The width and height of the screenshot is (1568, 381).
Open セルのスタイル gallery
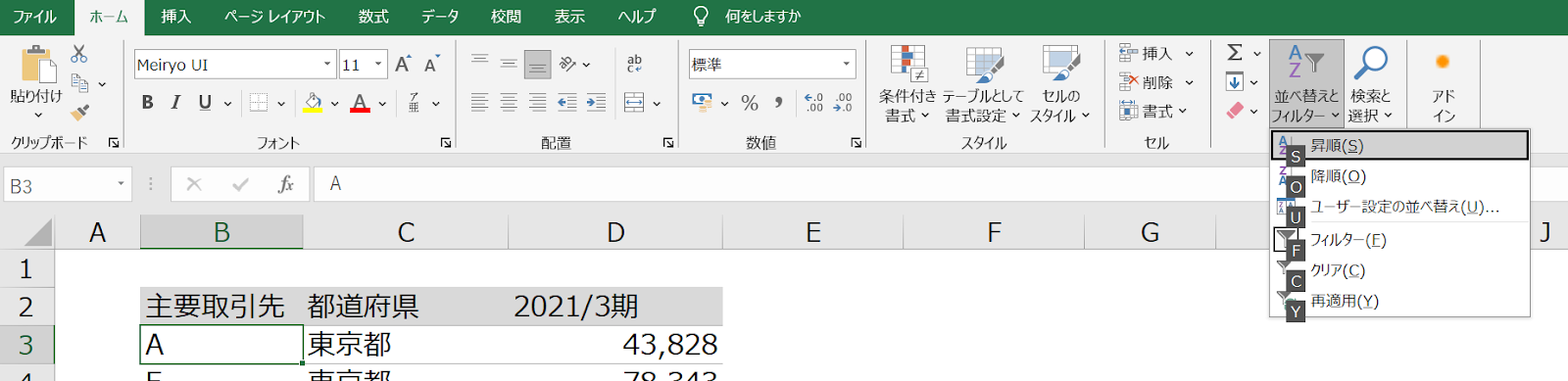(x=1060, y=84)
